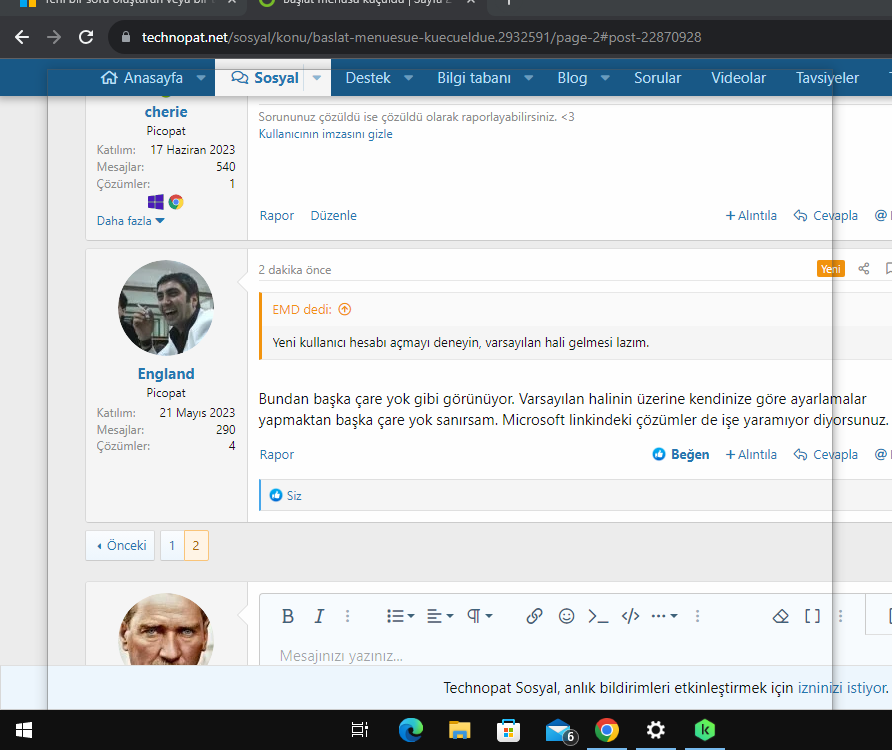892x750 pixels.
Task: Insert a link with the chain icon
Action: point(534,616)
